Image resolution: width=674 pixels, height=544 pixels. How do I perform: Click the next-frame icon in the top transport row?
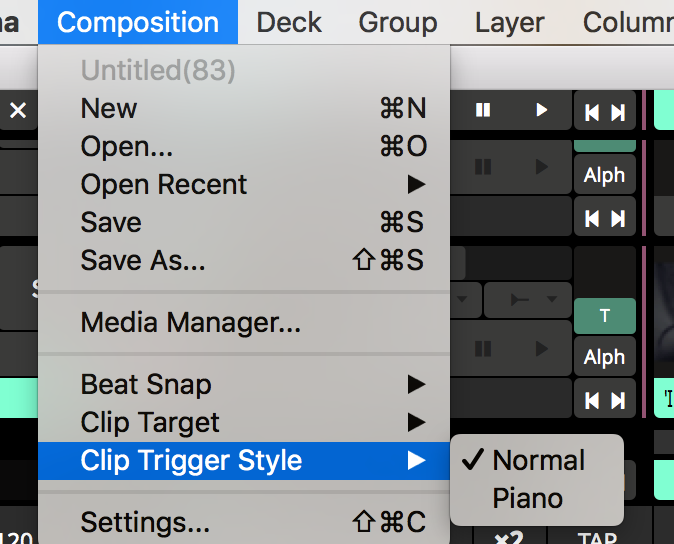(618, 112)
